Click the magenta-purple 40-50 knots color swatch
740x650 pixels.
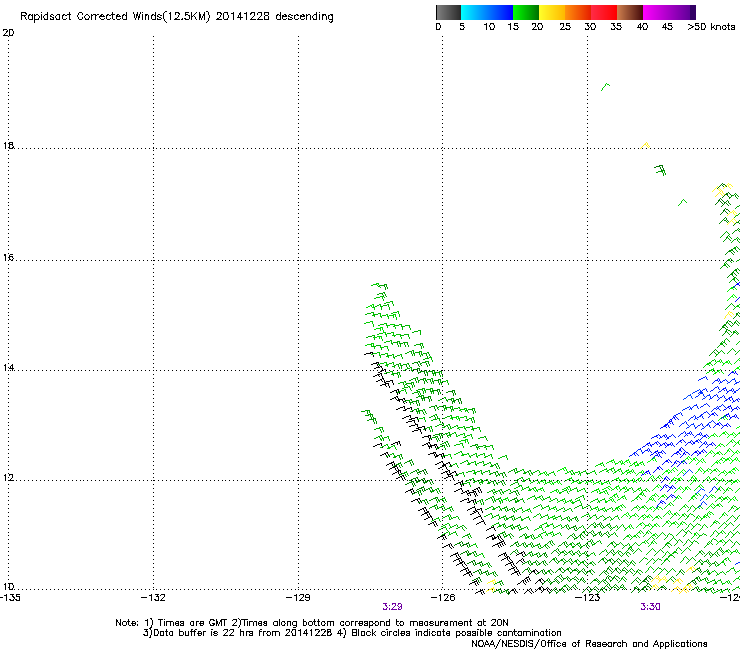click(669, 12)
